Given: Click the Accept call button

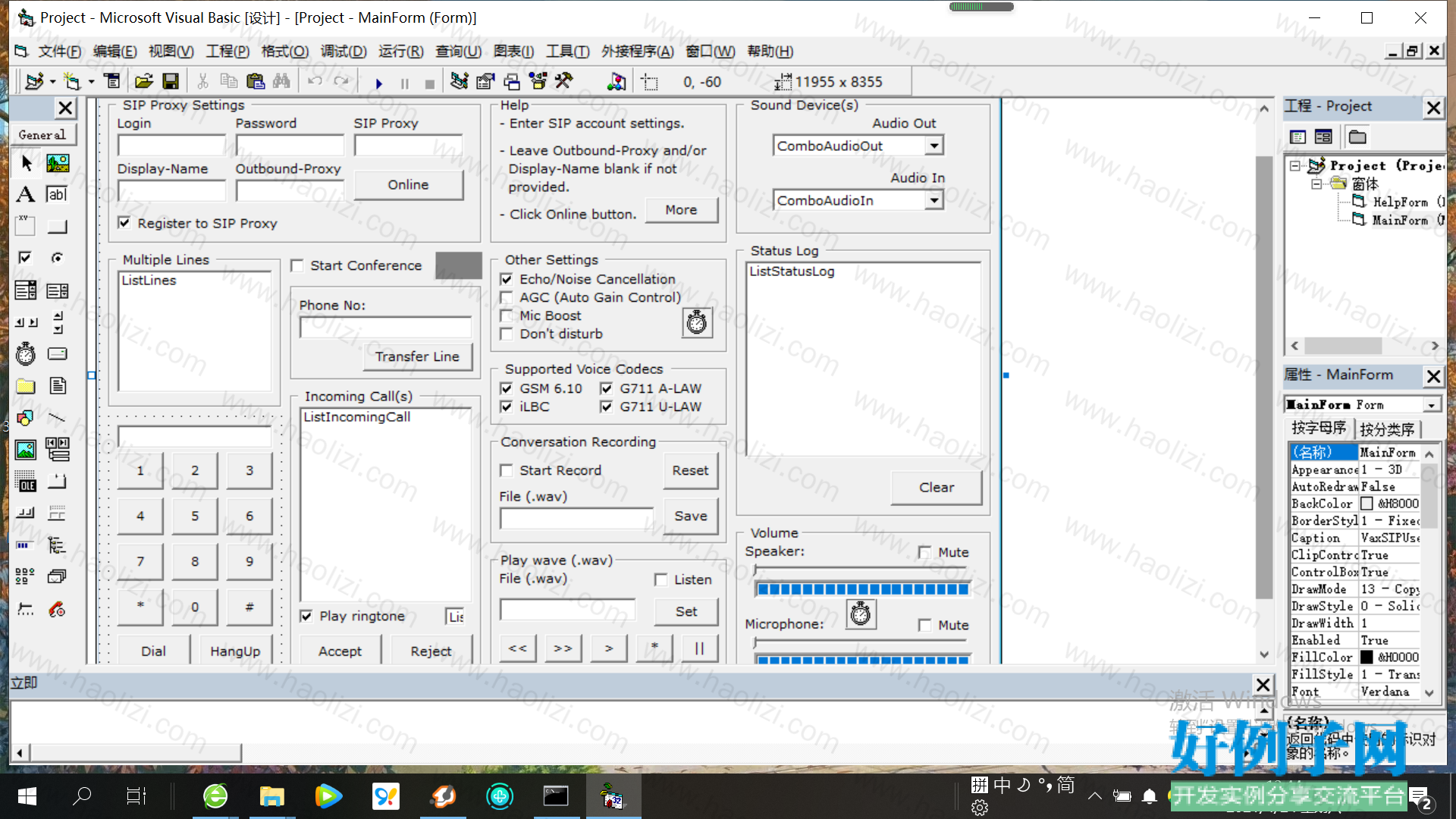Looking at the screenshot, I should (x=340, y=651).
